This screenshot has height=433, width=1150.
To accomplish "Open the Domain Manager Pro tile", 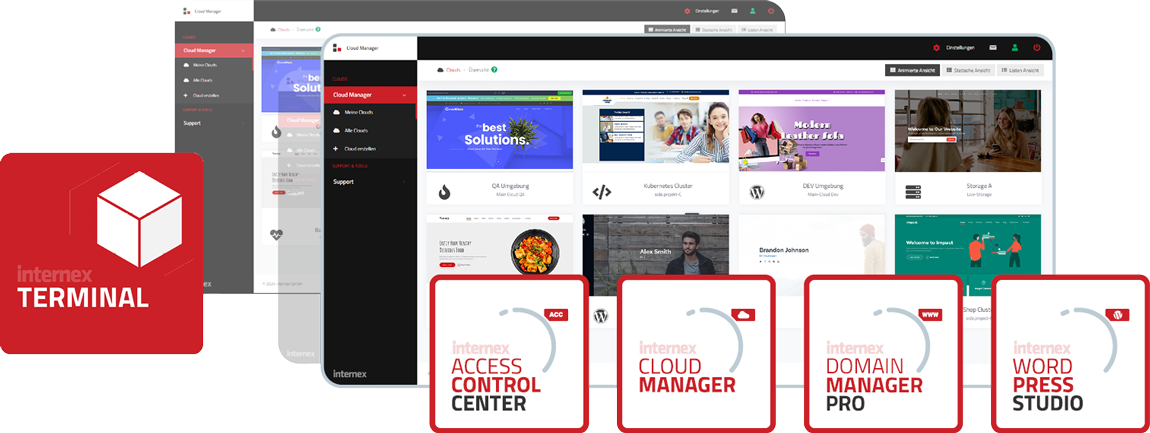I will (883, 353).
